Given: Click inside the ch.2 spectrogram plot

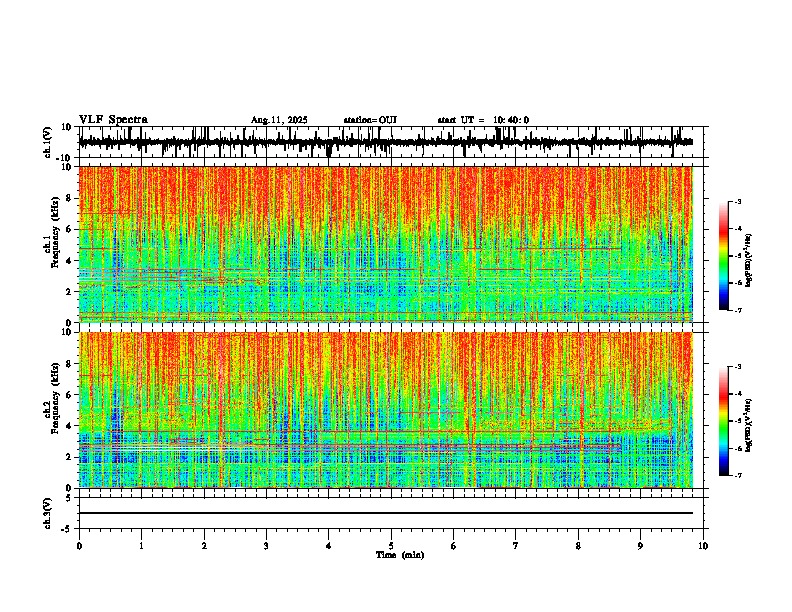Looking at the screenshot, I should point(386,410).
